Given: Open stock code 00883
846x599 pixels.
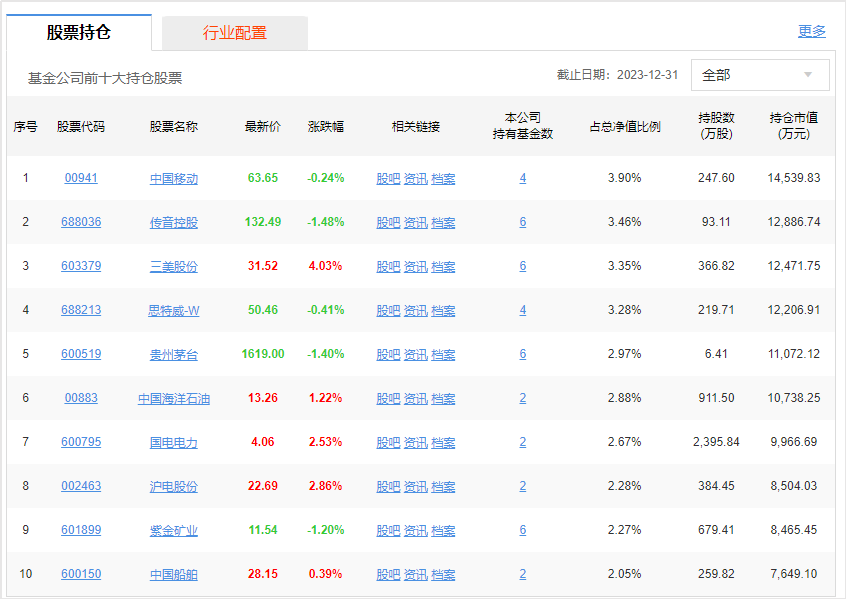Looking at the screenshot, I should (x=81, y=398).
